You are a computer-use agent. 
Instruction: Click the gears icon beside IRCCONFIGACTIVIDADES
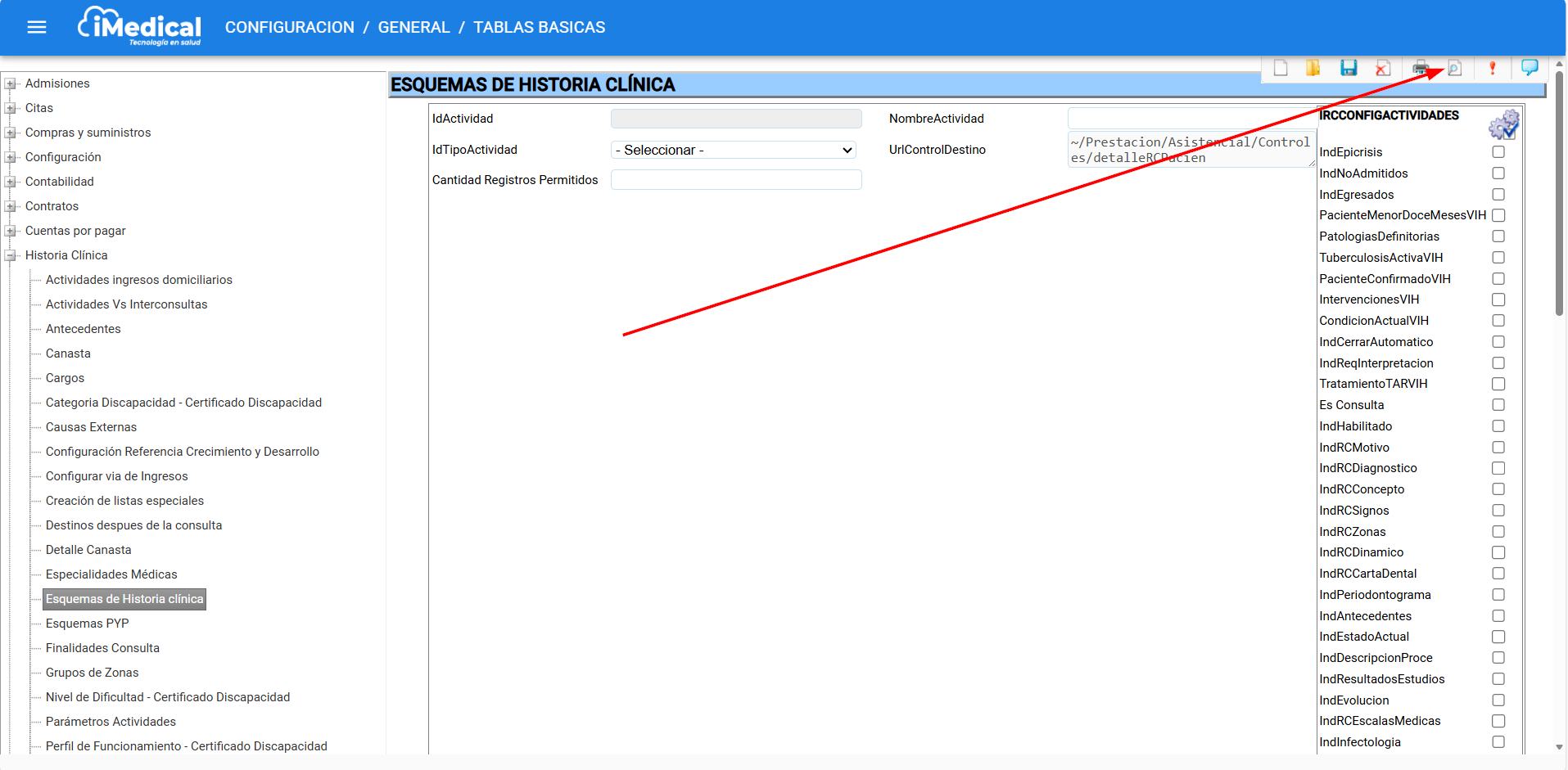click(1503, 124)
